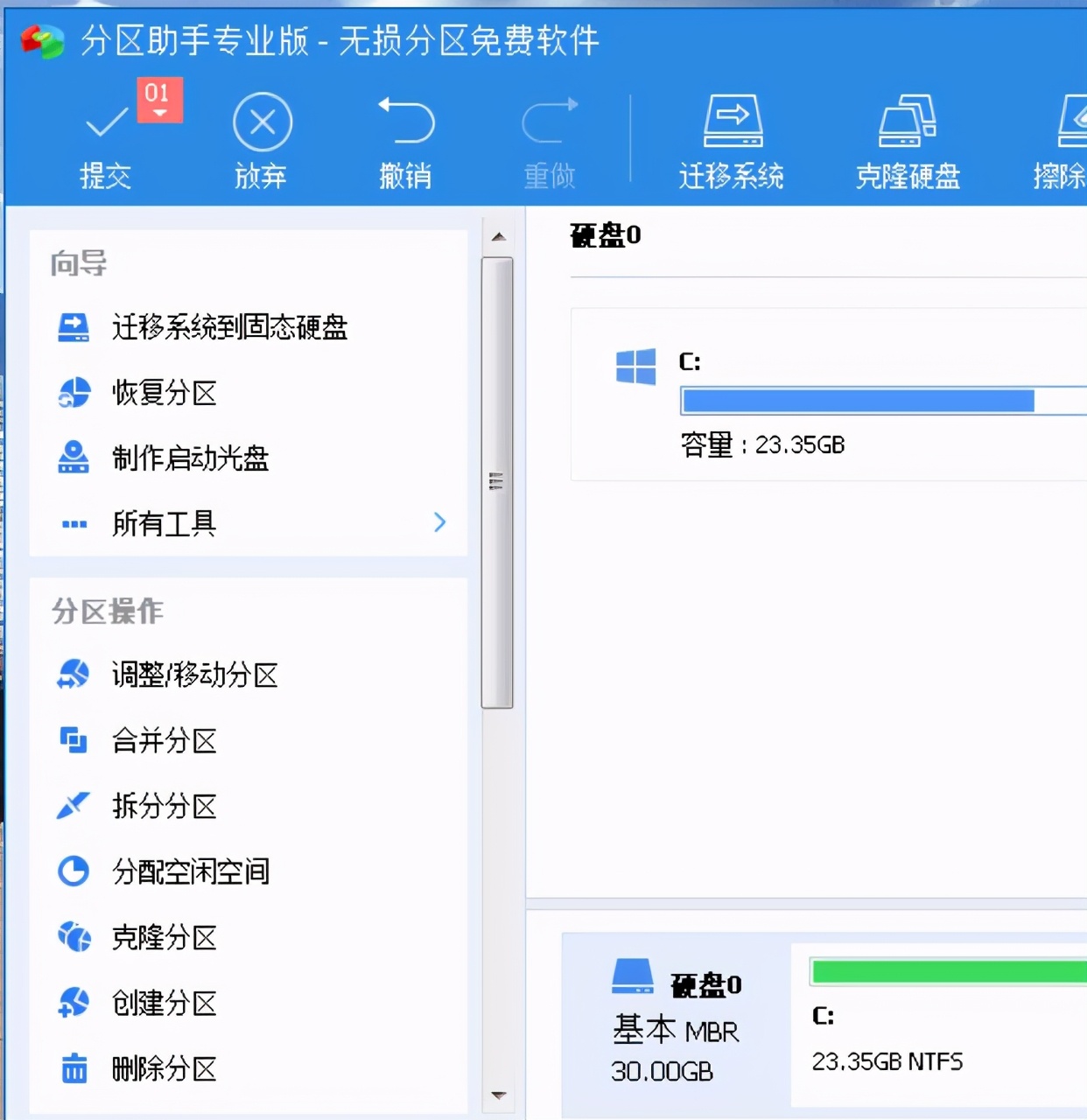Click the 克隆分区 clone partition icon
Viewport: 1087px width, 1120px height.
165,937
